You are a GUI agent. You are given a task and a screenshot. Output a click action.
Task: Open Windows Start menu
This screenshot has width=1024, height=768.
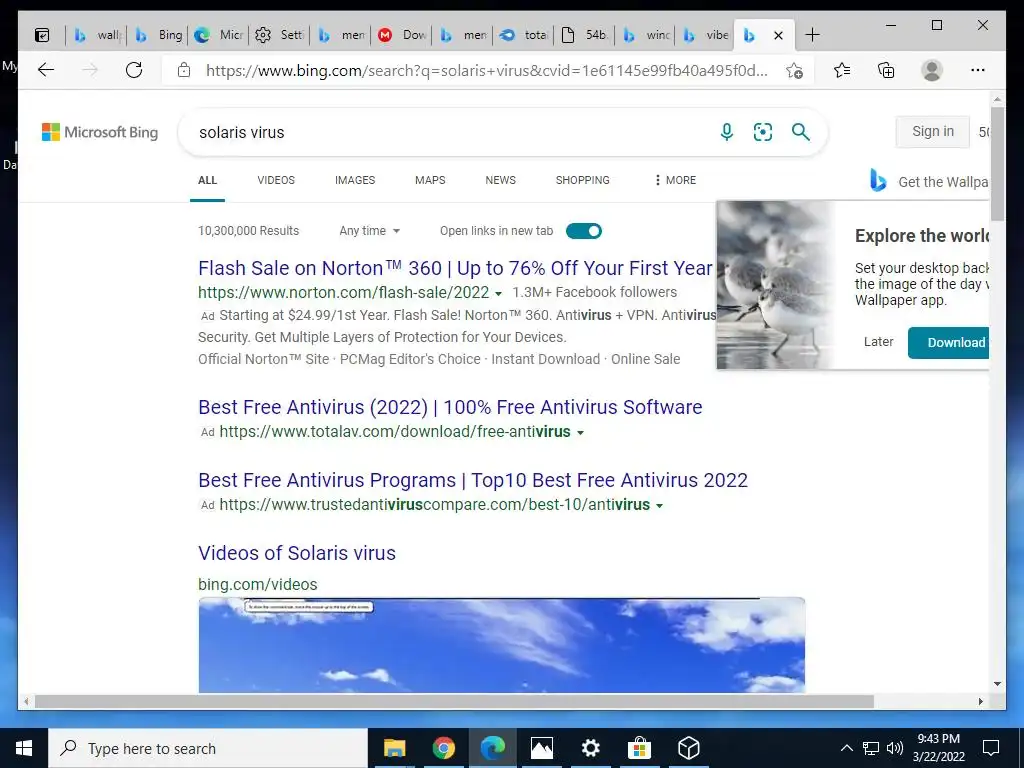point(24,748)
